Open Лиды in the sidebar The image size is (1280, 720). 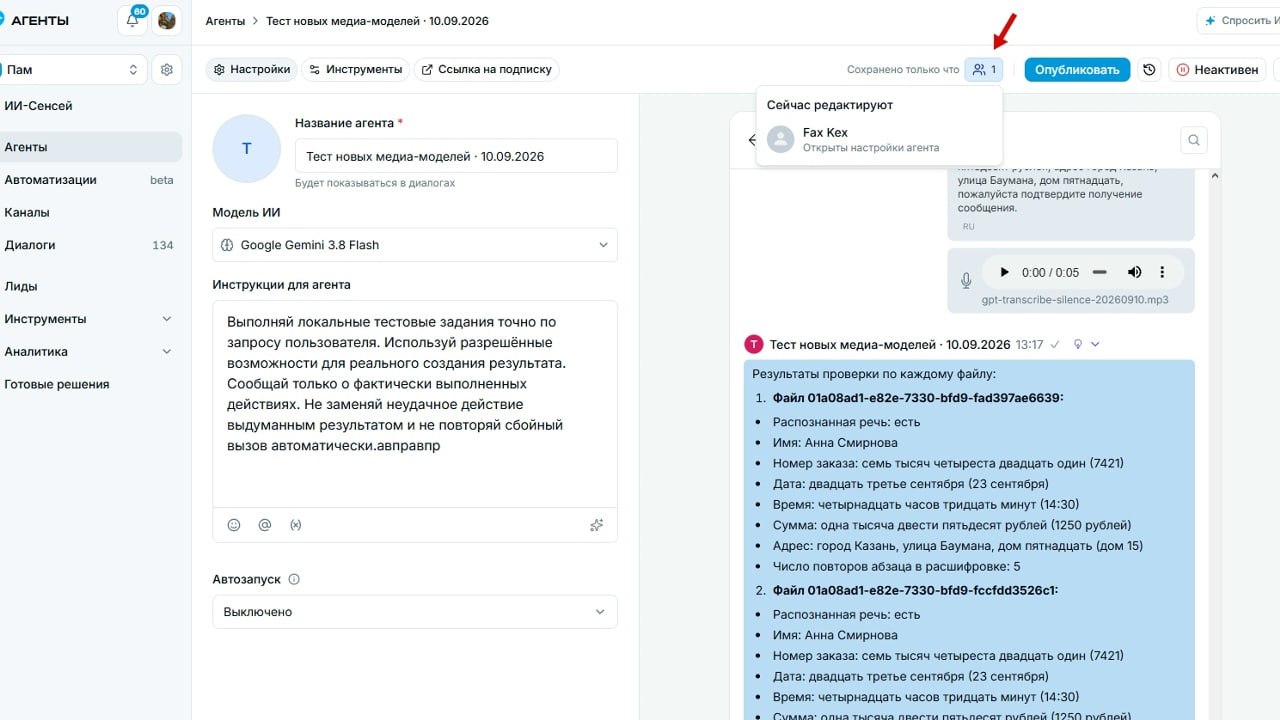(91, 286)
